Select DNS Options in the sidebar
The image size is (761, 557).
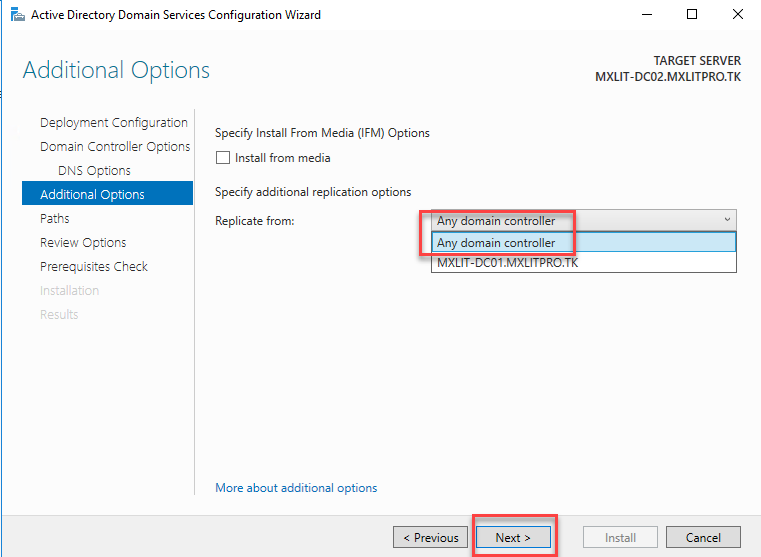coord(94,171)
